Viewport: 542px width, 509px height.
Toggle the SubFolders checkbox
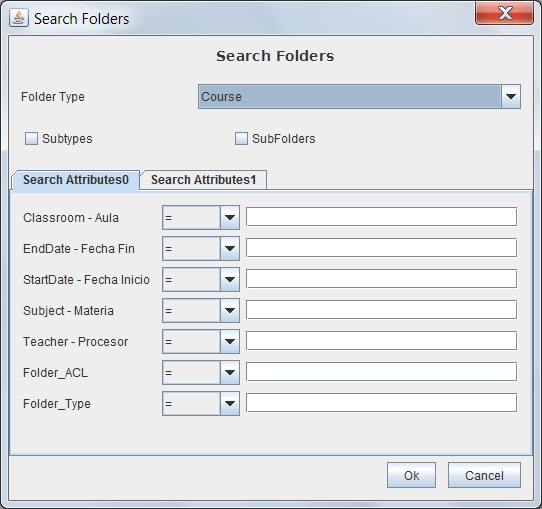[241, 139]
